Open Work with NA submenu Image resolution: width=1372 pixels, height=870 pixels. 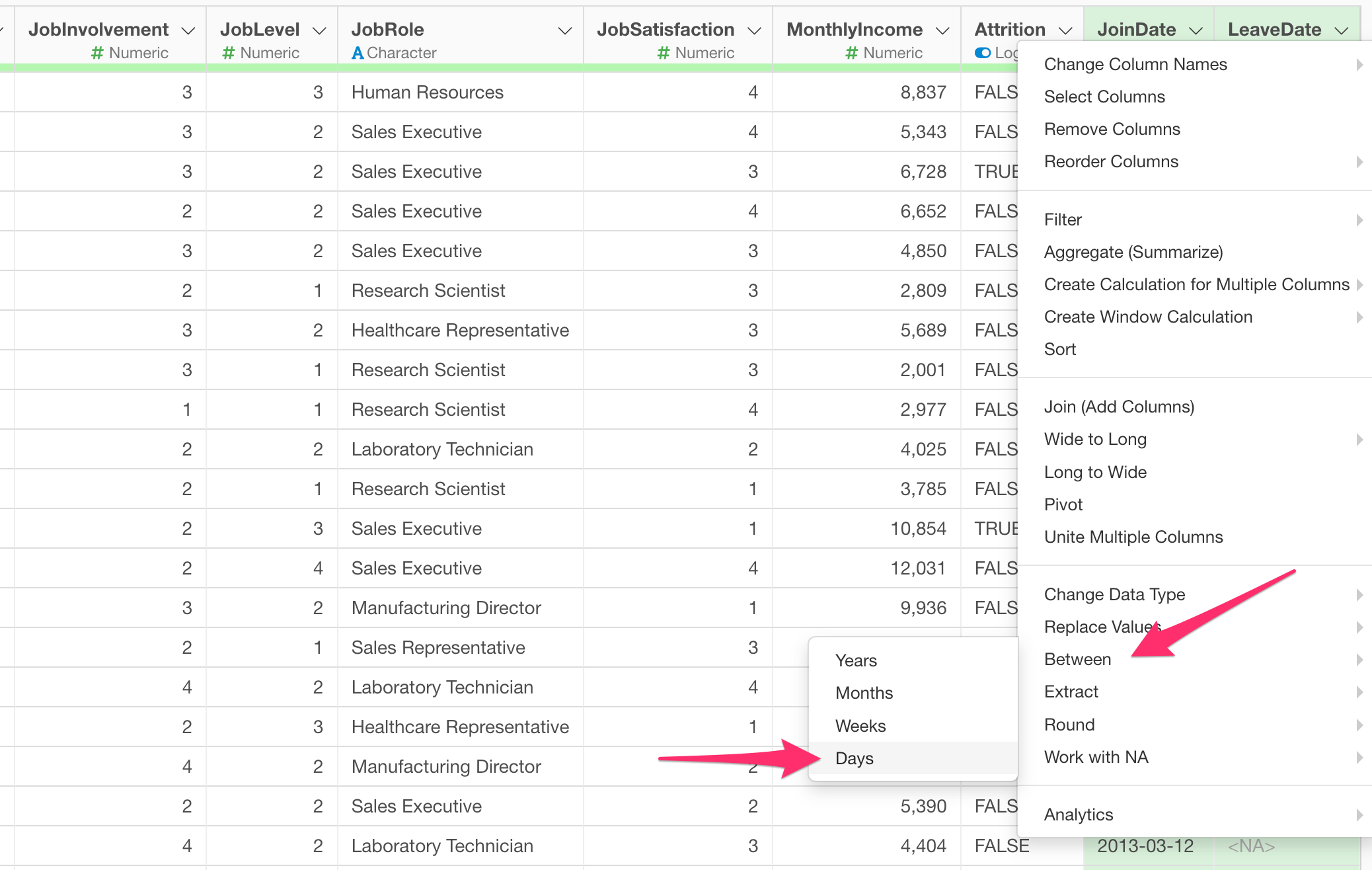click(1195, 757)
